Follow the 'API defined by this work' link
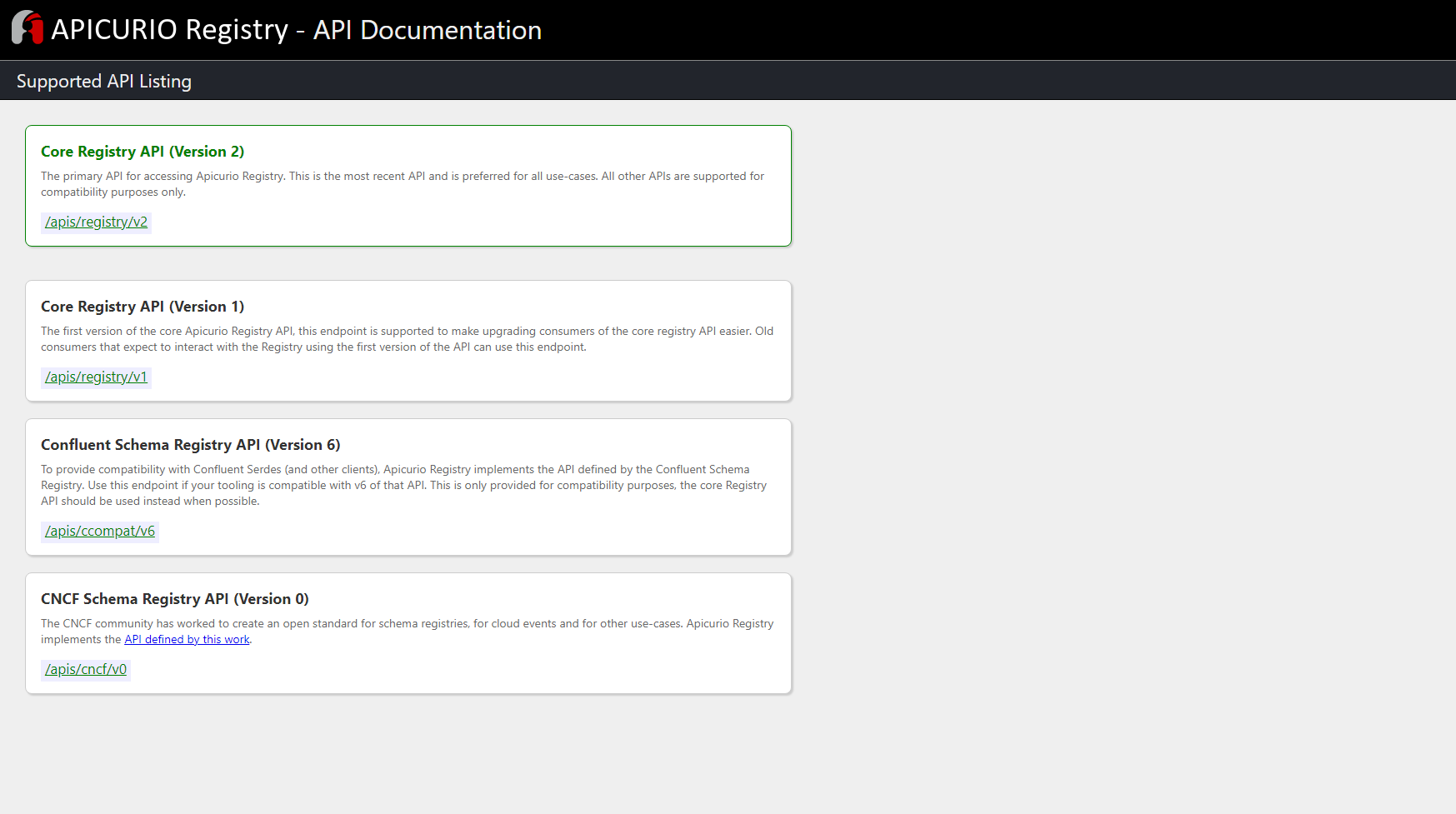This screenshot has width=1456, height=814. (187, 639)
